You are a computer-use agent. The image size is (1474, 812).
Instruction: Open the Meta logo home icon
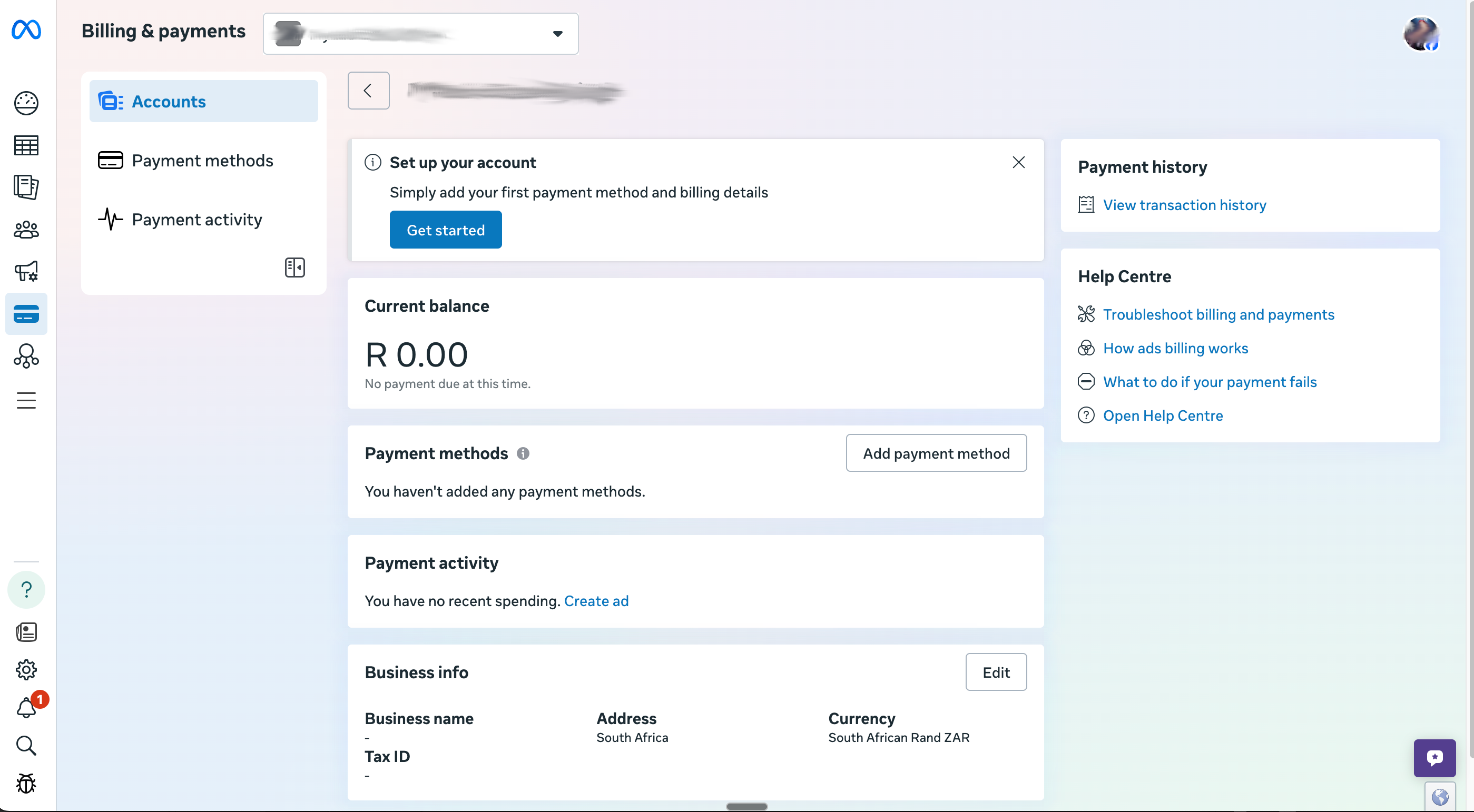pos(26,29)
